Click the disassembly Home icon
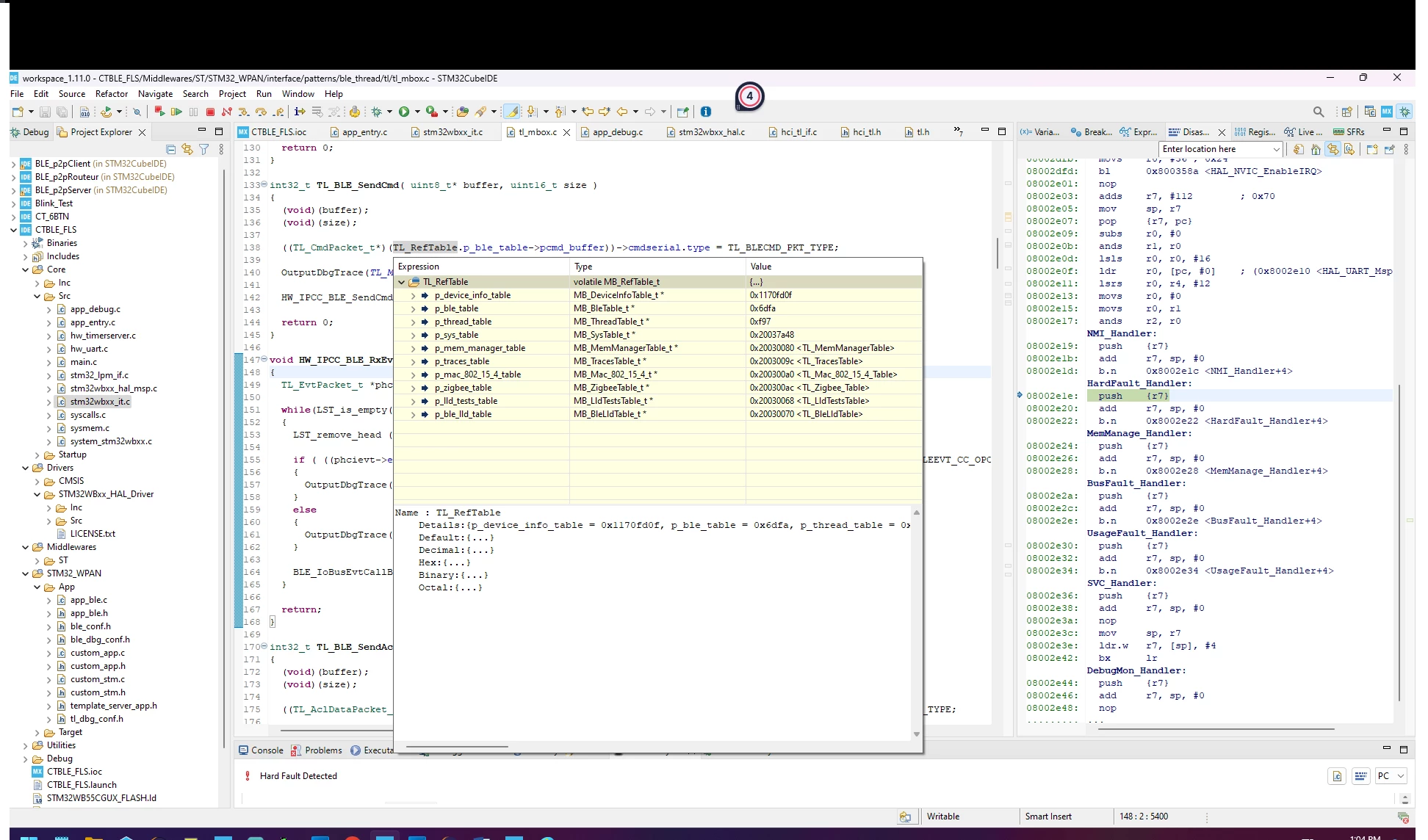Viewport: 1428px width, 840px height. (x=1316, y=149)
